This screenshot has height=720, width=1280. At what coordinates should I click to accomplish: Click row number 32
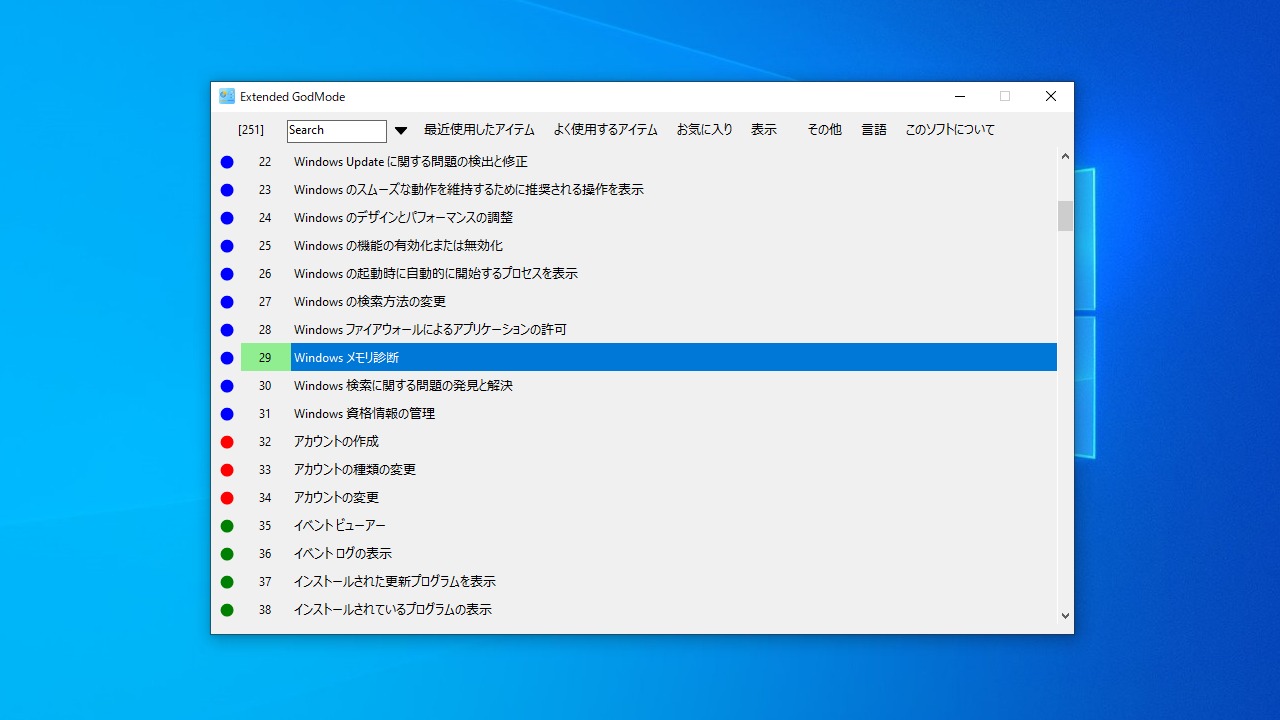point(265,442)
